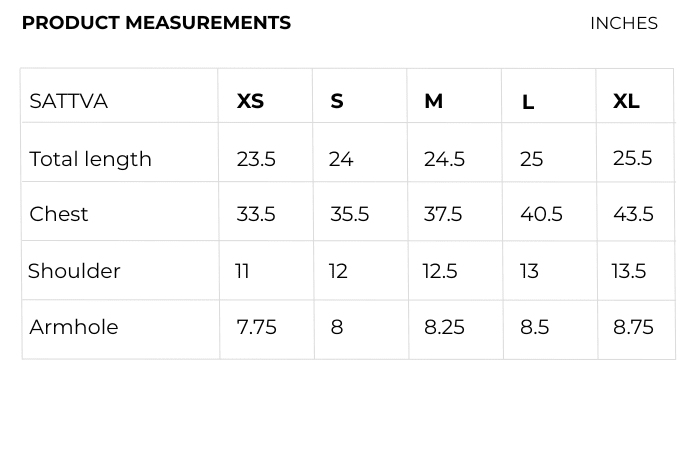Screen dimensions: 700x450
Task: Click the 8.25 armhole value for M
Action: (x=444, y=327)
